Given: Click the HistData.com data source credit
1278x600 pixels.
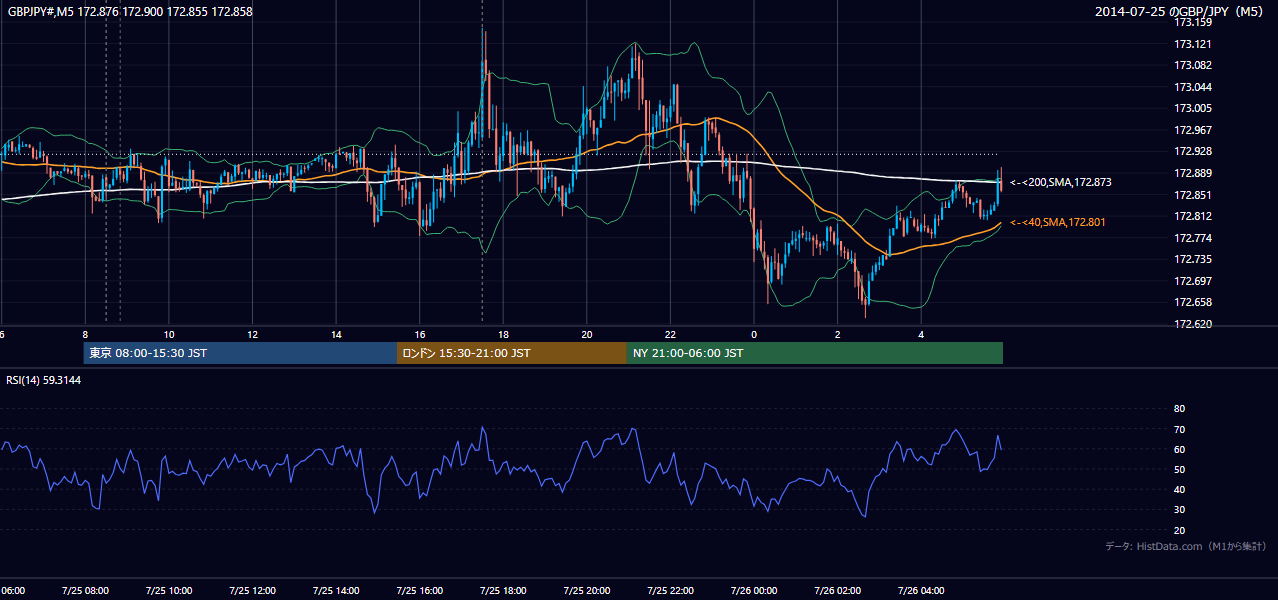Looking at the screenshot, I should [1186, 546].
